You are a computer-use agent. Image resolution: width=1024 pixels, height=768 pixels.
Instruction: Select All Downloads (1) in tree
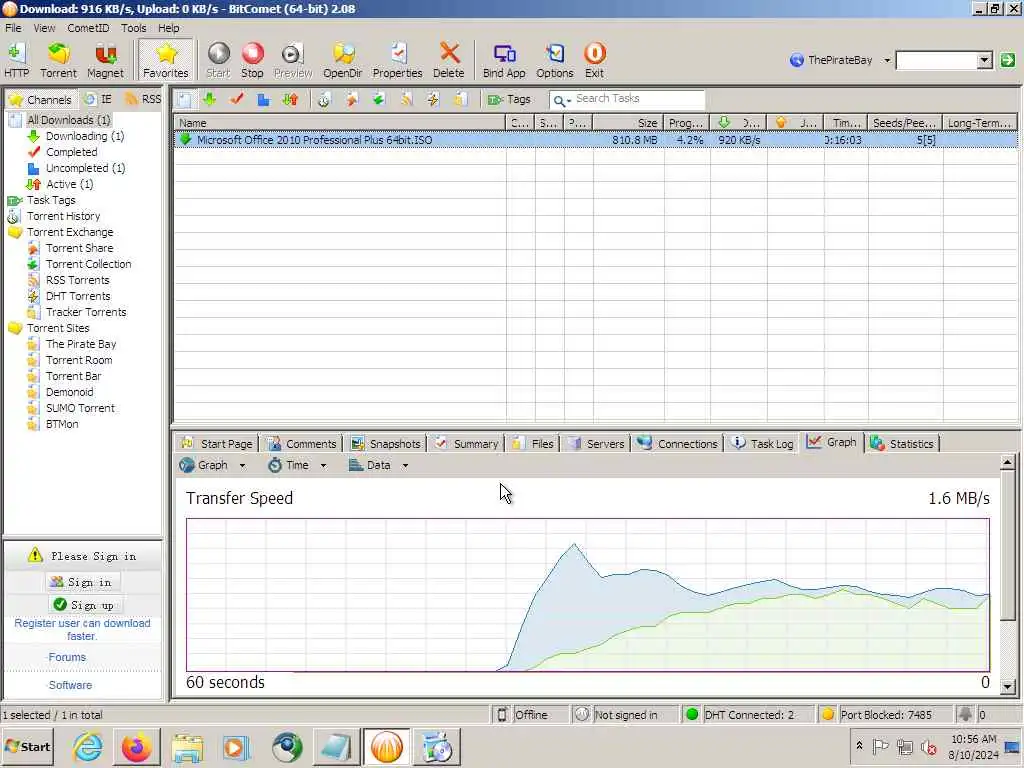(x=69, y=120)
